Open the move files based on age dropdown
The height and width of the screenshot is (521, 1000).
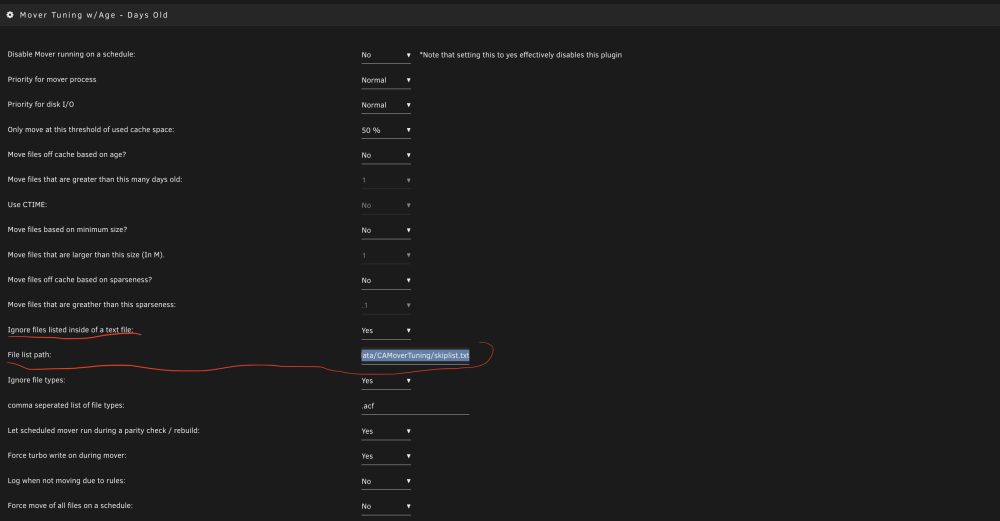pos(386,155)
